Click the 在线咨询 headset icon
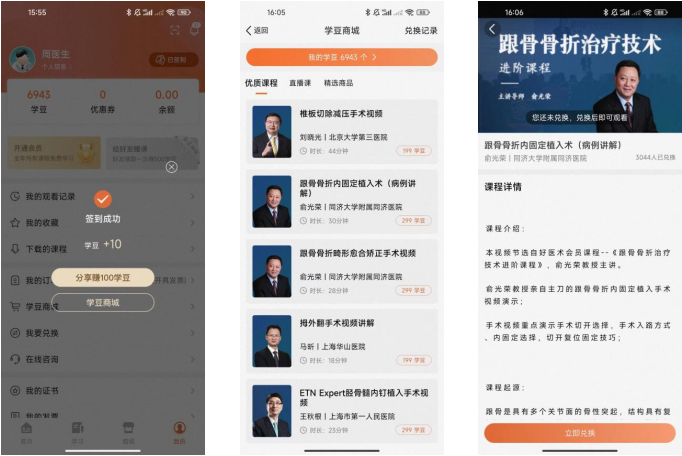This screenshot has height=456, width=682. click(15, 359)
